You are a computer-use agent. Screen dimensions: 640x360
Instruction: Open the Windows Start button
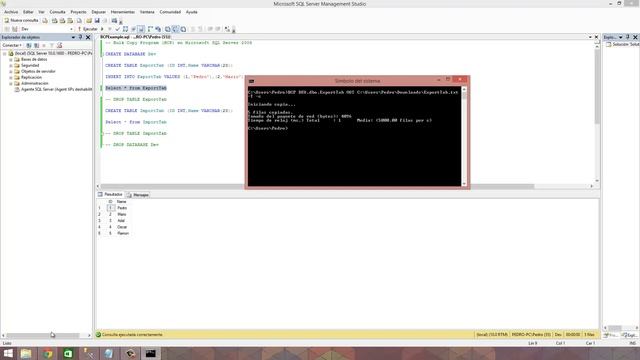7,353
